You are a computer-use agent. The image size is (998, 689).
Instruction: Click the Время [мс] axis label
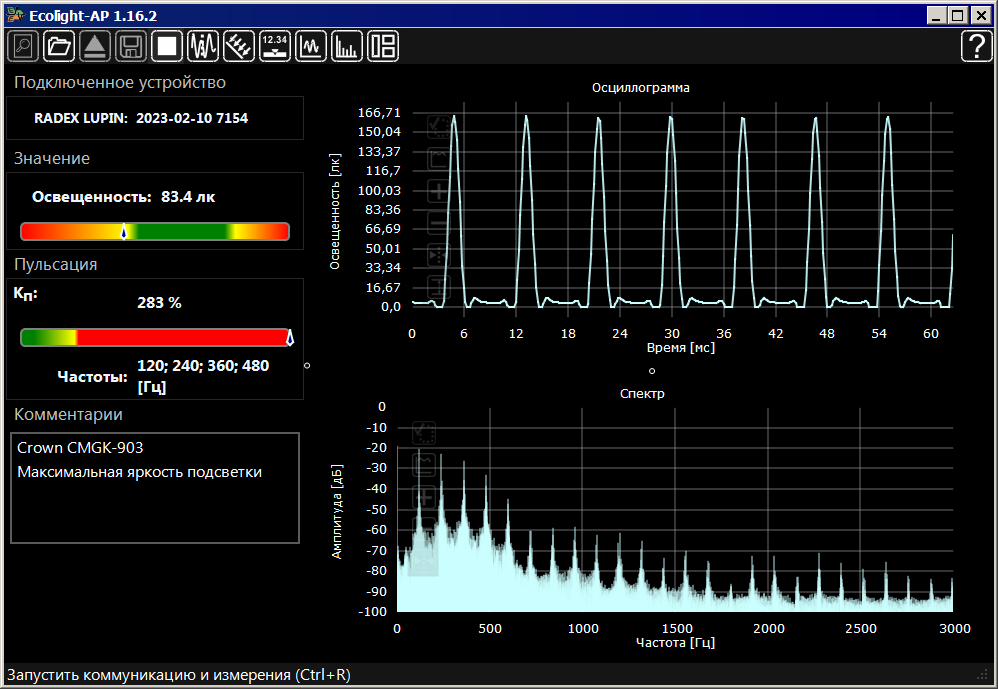pyautogui.click(x=680, y=348)
